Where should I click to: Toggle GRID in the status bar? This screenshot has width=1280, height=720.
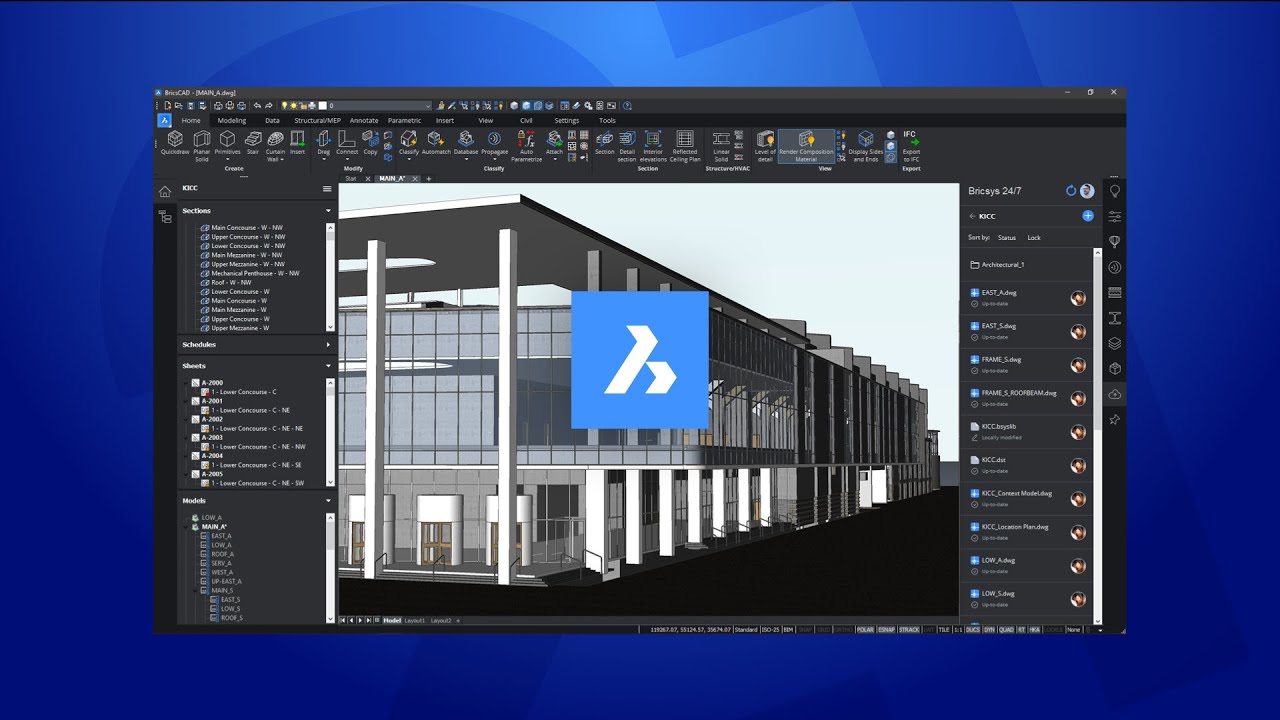click(x=823, y=630)
